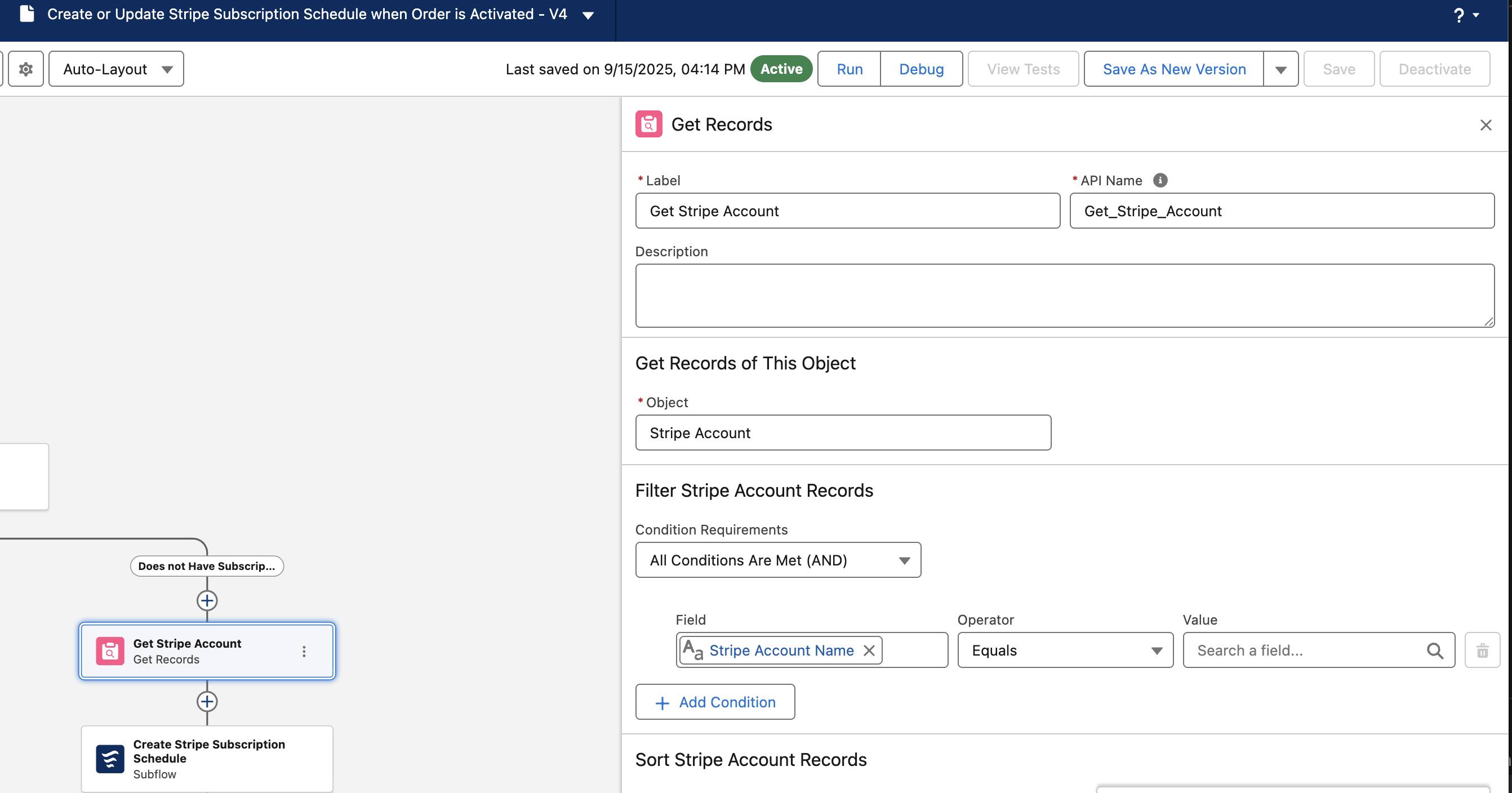
Task: Add element above Get Stripe Account node
Action: point(207,600)
